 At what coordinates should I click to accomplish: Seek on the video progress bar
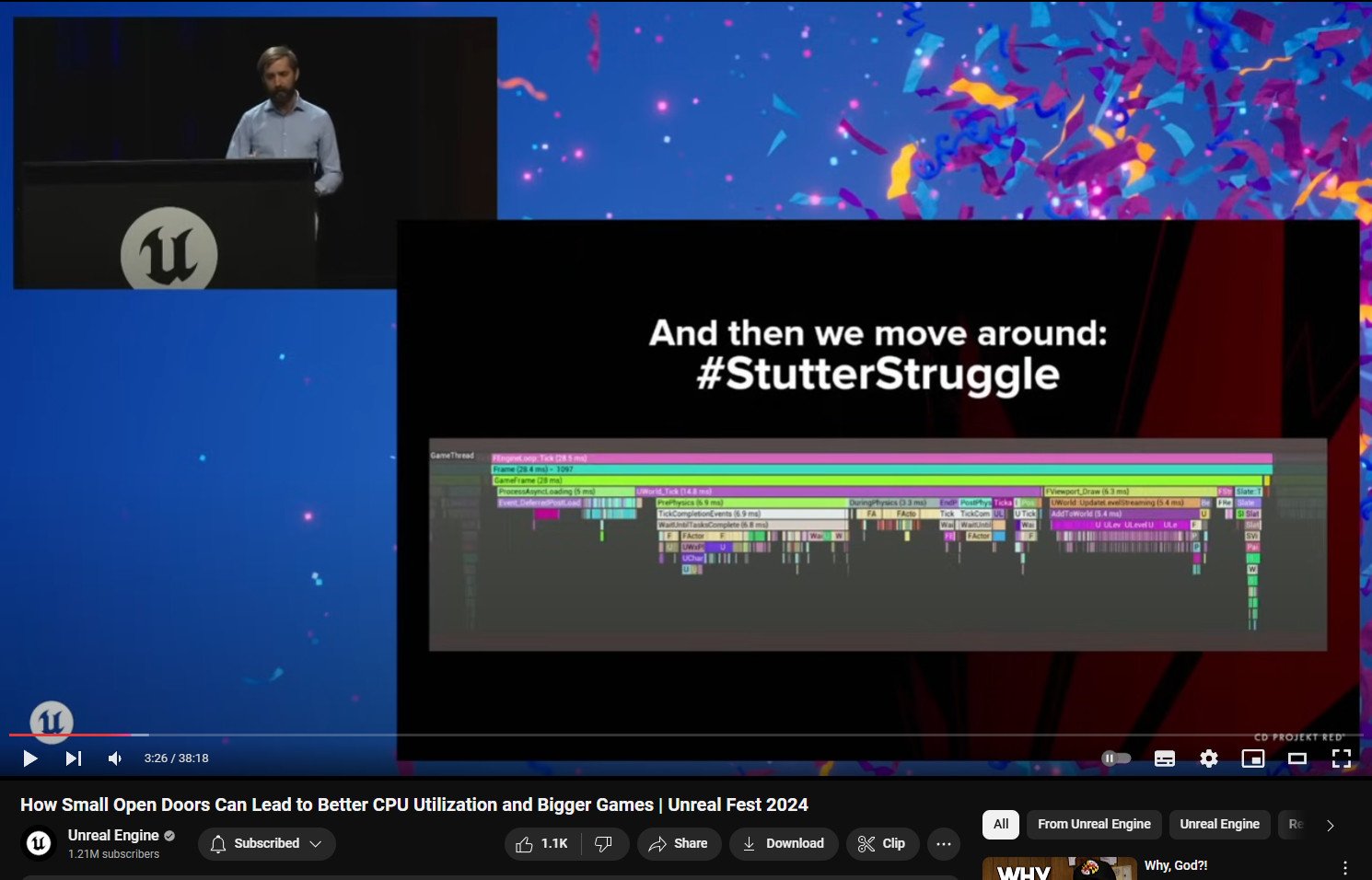tap(686, 735)
